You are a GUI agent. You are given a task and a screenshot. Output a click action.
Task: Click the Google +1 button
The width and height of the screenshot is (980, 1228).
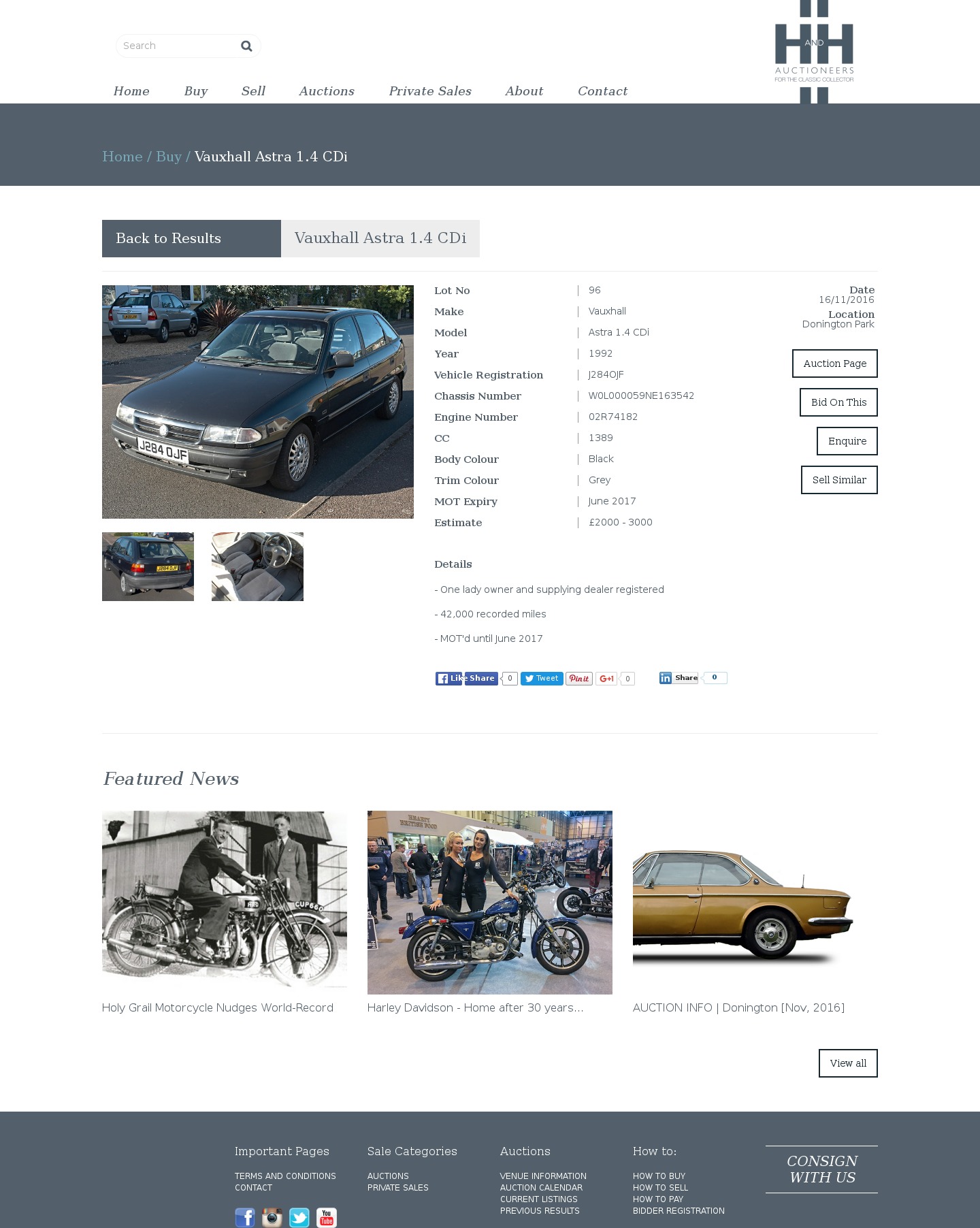[x=606, y=679]
